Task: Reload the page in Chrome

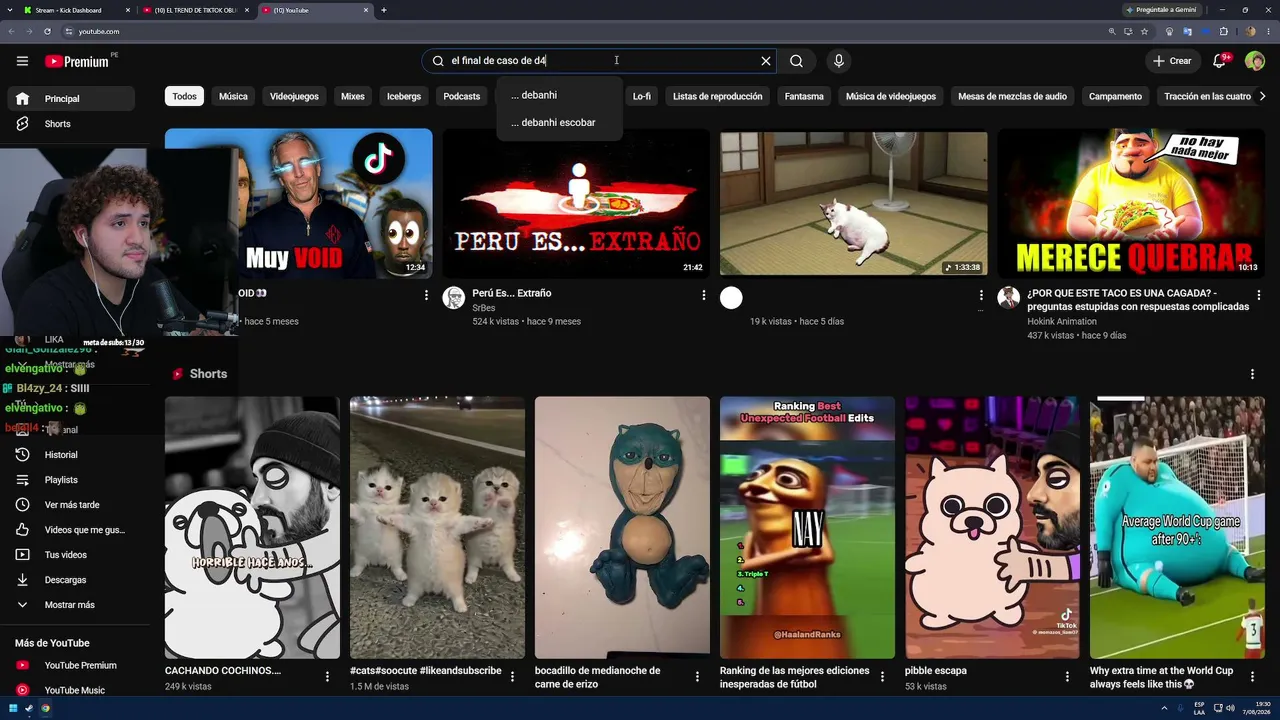Action: (47, 31)
